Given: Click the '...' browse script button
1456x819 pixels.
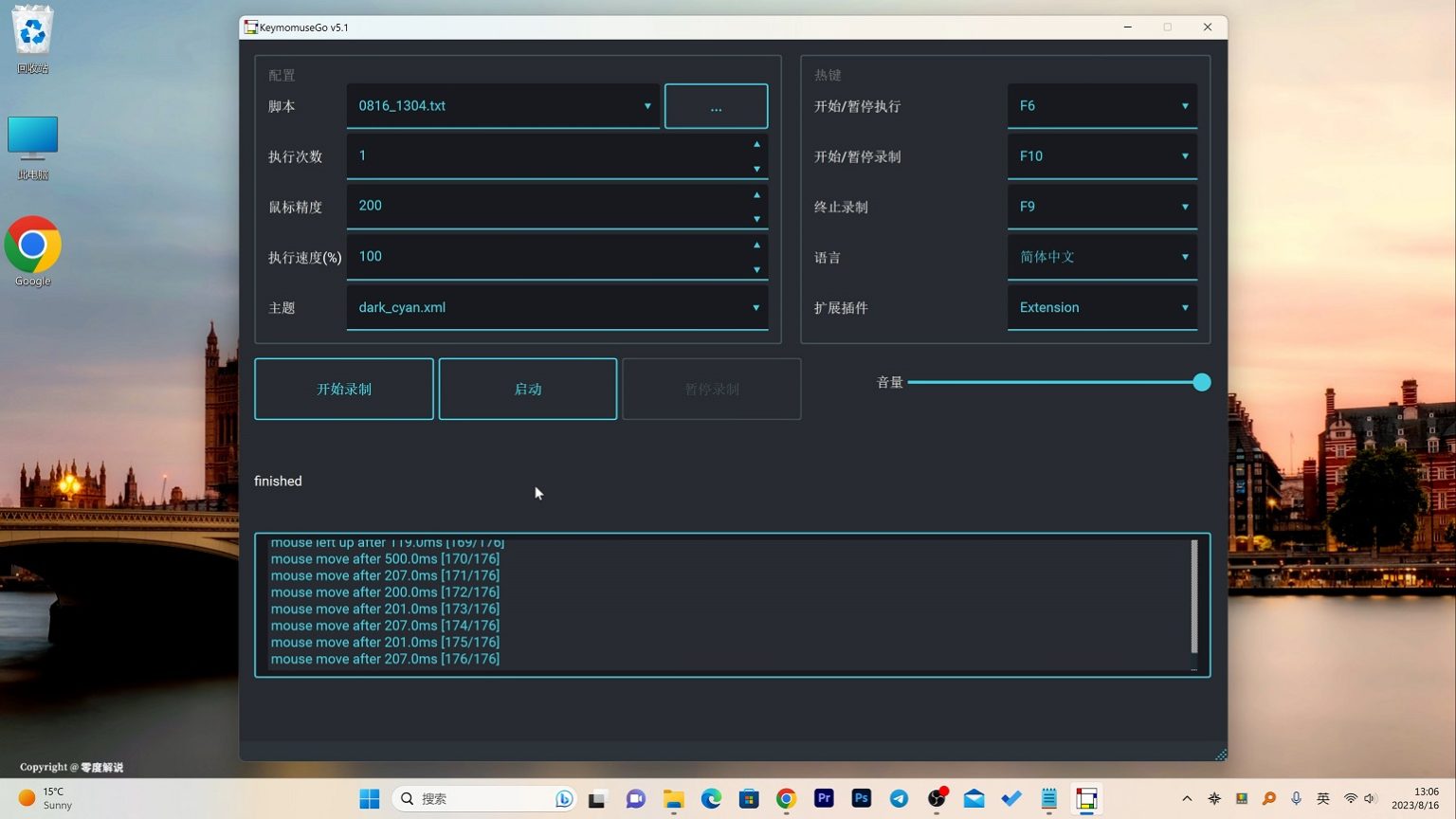Looking at the screenshot, I should point(716,106).
